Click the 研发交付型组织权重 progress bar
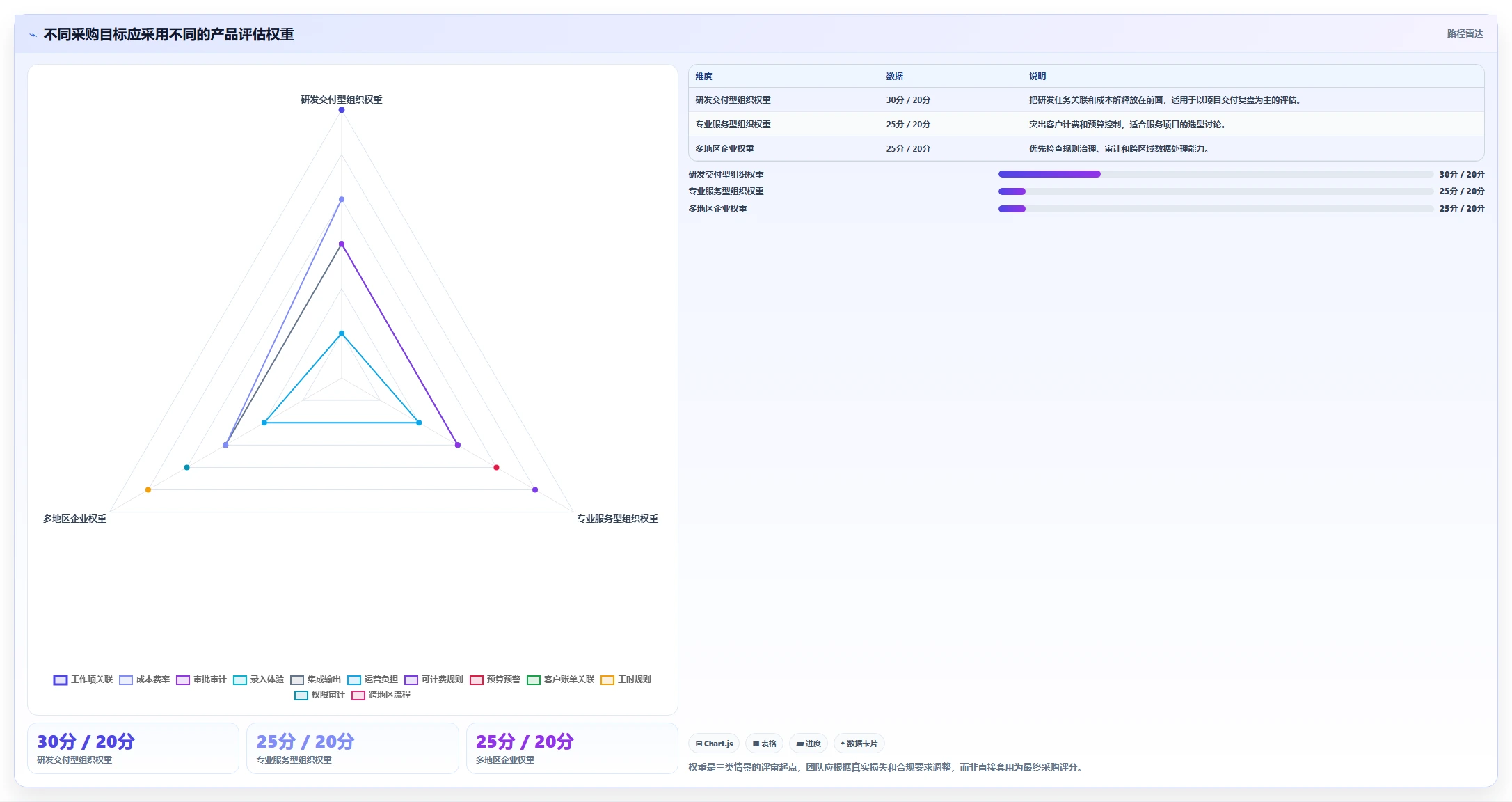This screenshot has height=802, width=1512. 1216,174
